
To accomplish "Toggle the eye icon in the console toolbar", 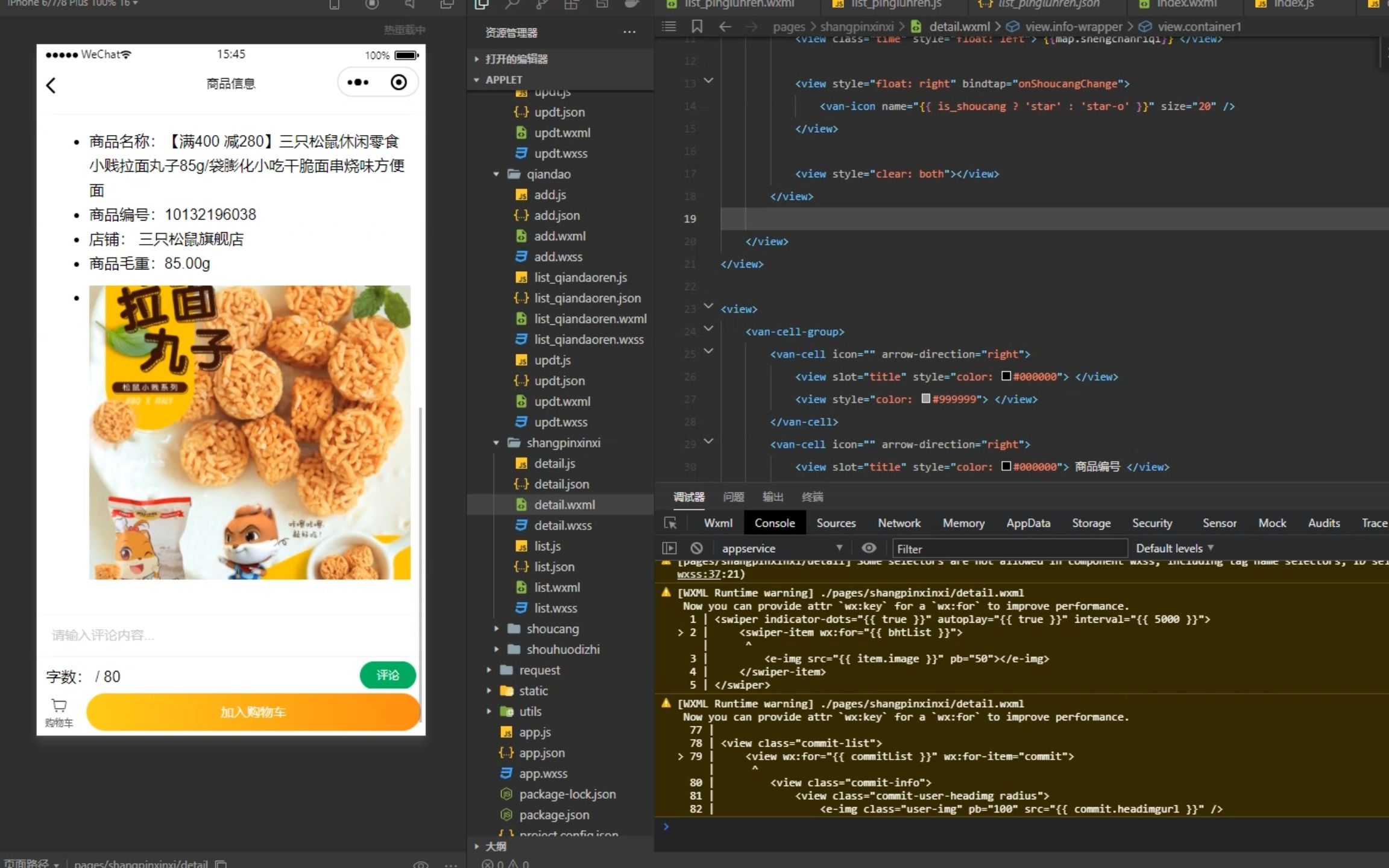I will point(869,547).
